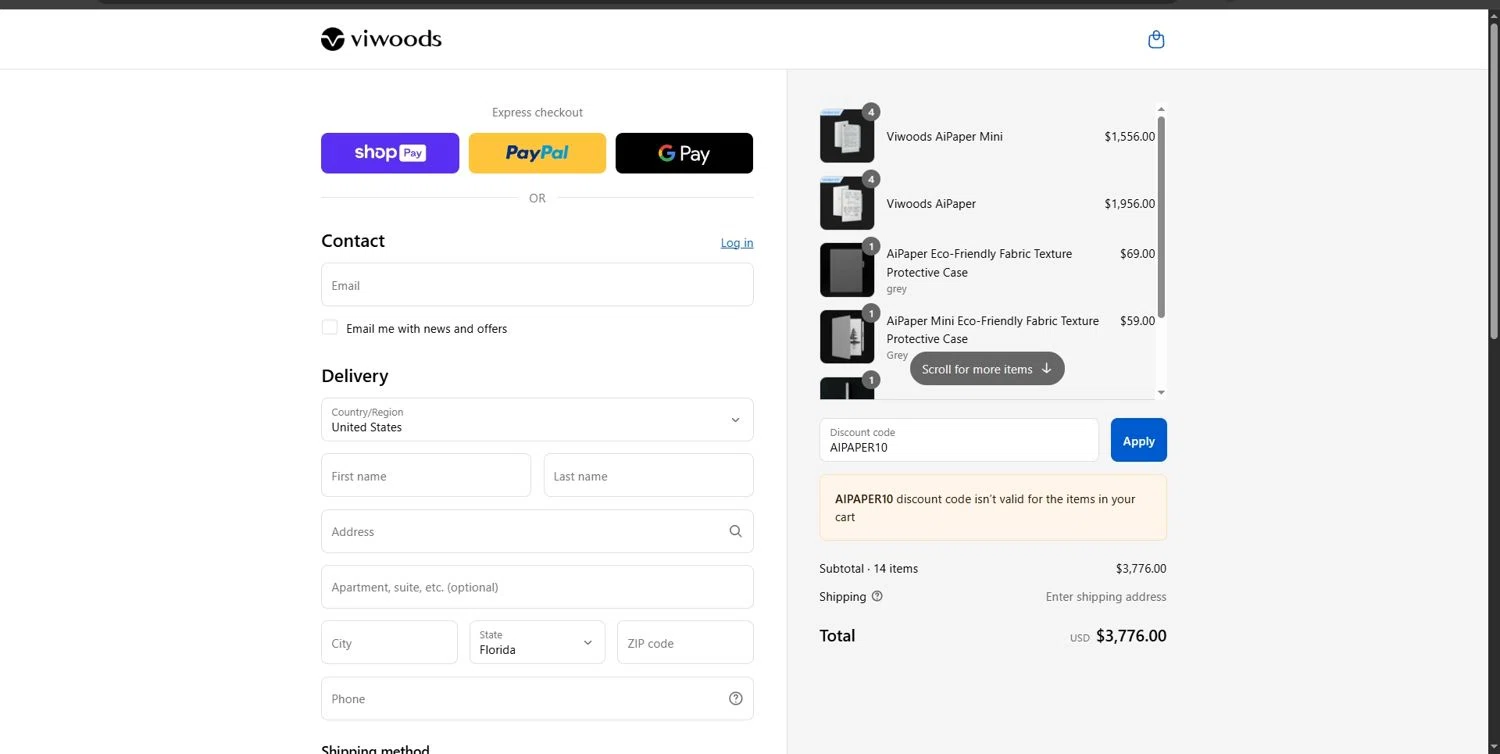Screen dimensions: 1500x754
Task: Click the Shipping info help icon
Action: (x=877, y=596)
